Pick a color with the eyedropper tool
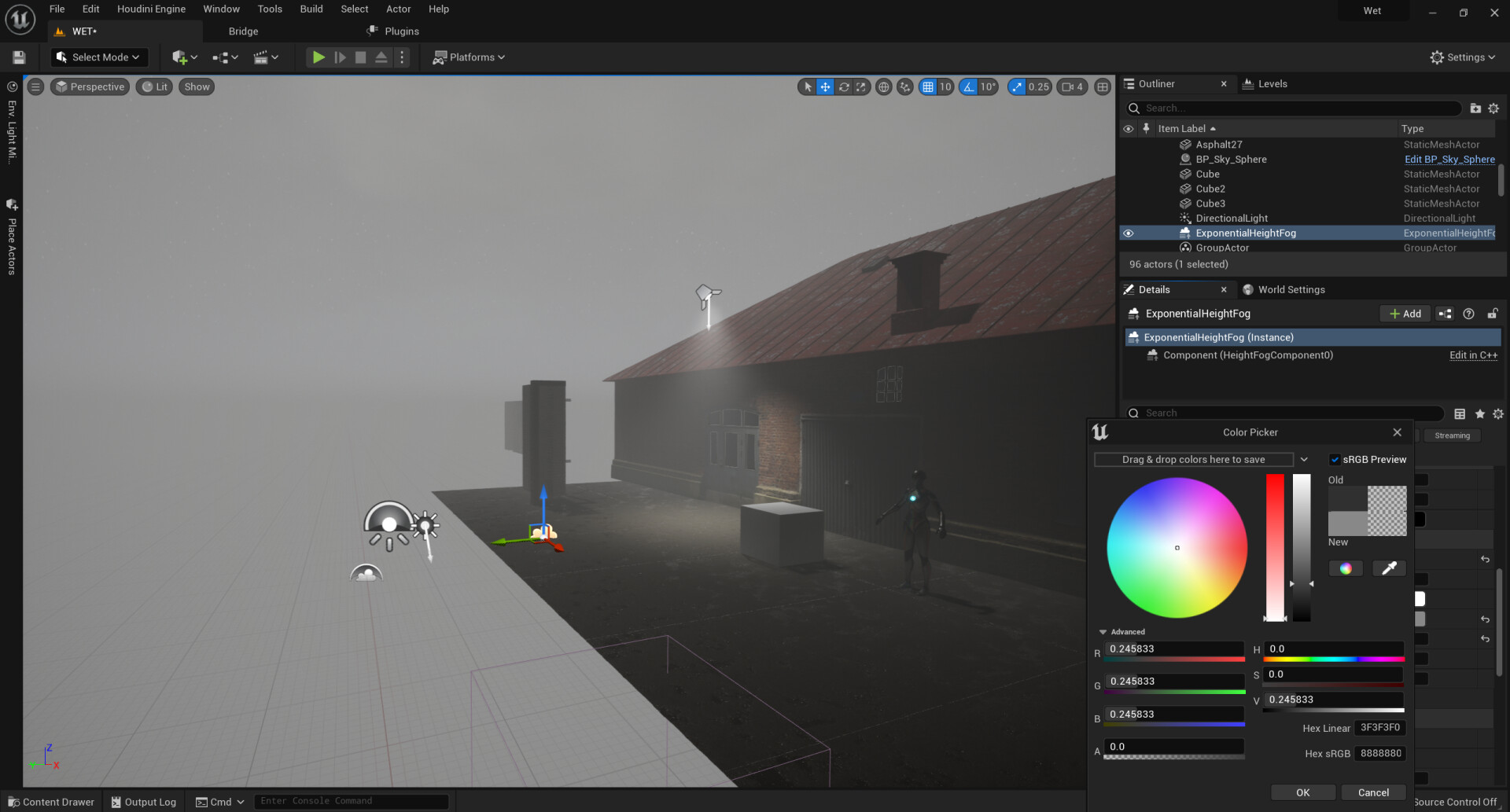Viewport: 1510px width, 812px height. click(x=1388, y=568)
